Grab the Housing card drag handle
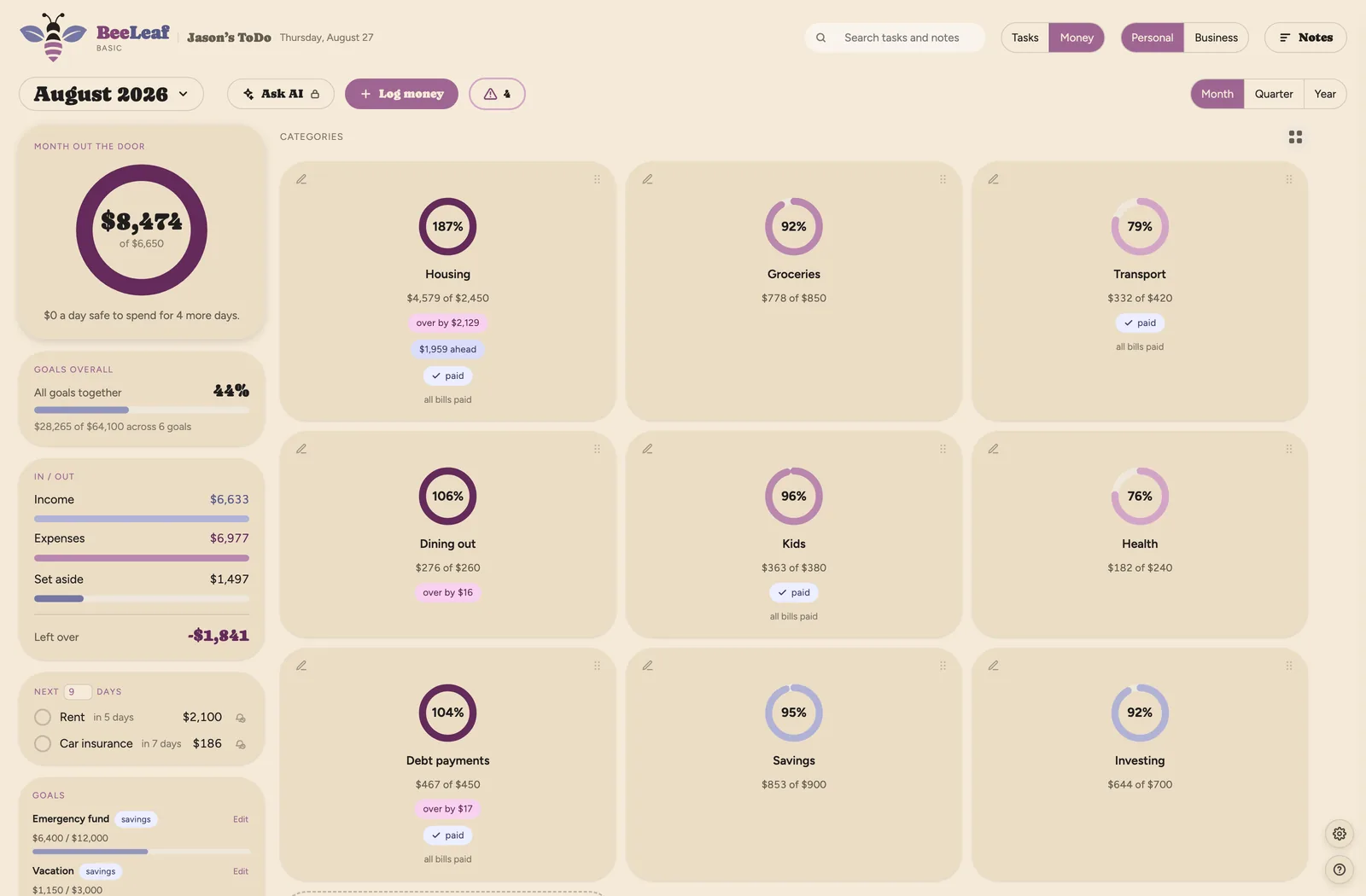Image resolution: width=1366 pixels, height=896 pixels. [597, 179]
